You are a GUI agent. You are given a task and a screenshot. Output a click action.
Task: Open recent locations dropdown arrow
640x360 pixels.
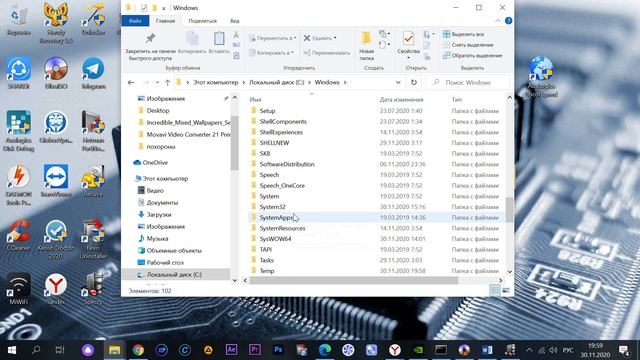click(157, 82)
